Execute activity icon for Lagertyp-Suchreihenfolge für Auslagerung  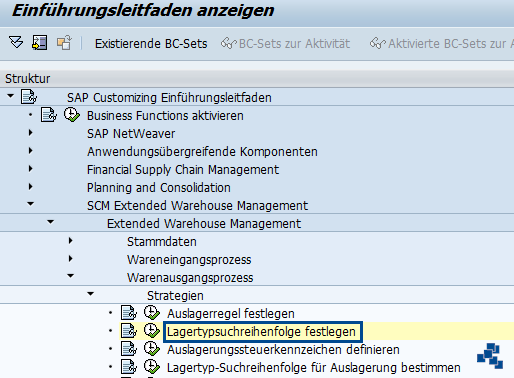pyautogui.click(x=152, y=367)
